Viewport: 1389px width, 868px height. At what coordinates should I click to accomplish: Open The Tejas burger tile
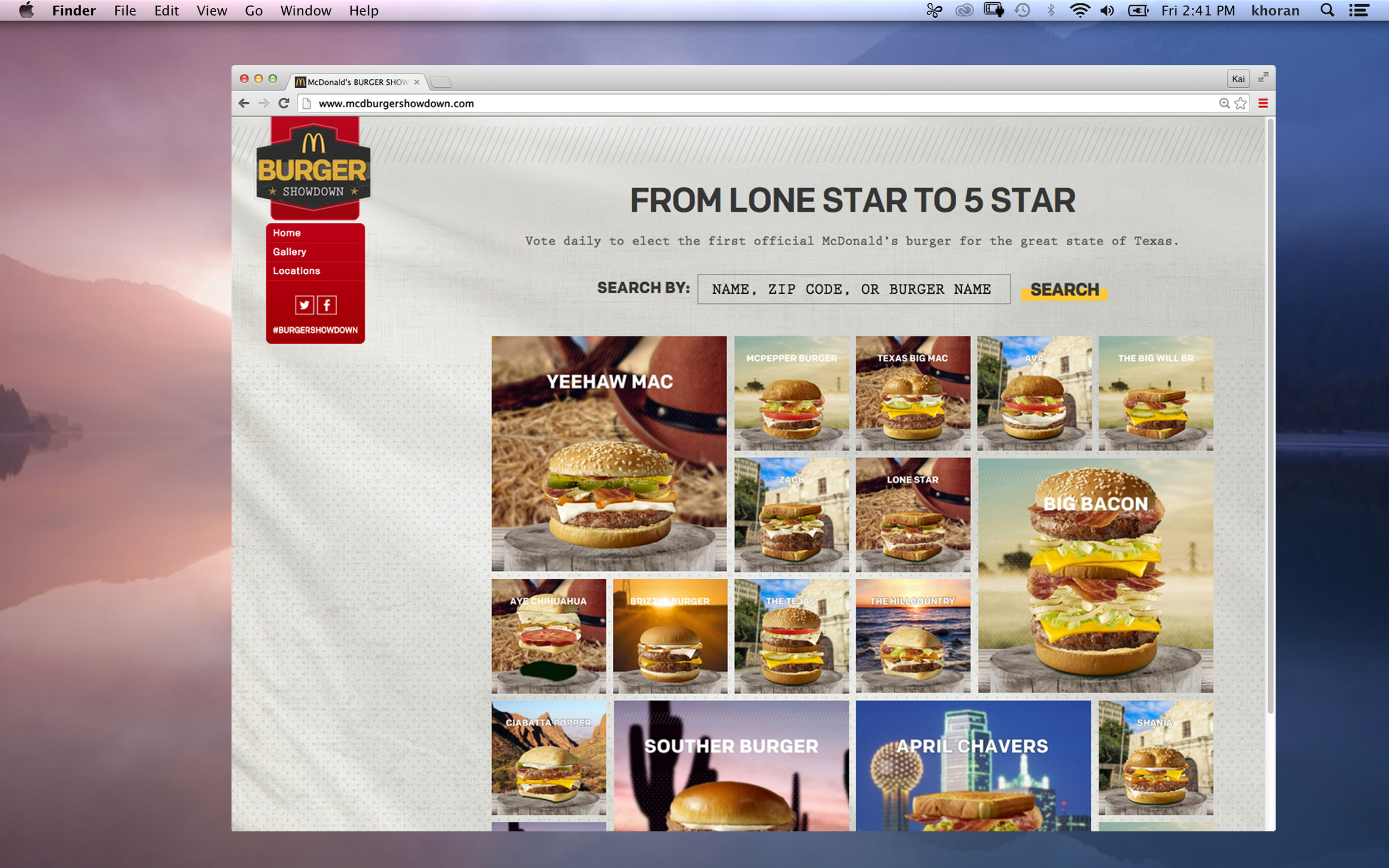coord(791,636)
